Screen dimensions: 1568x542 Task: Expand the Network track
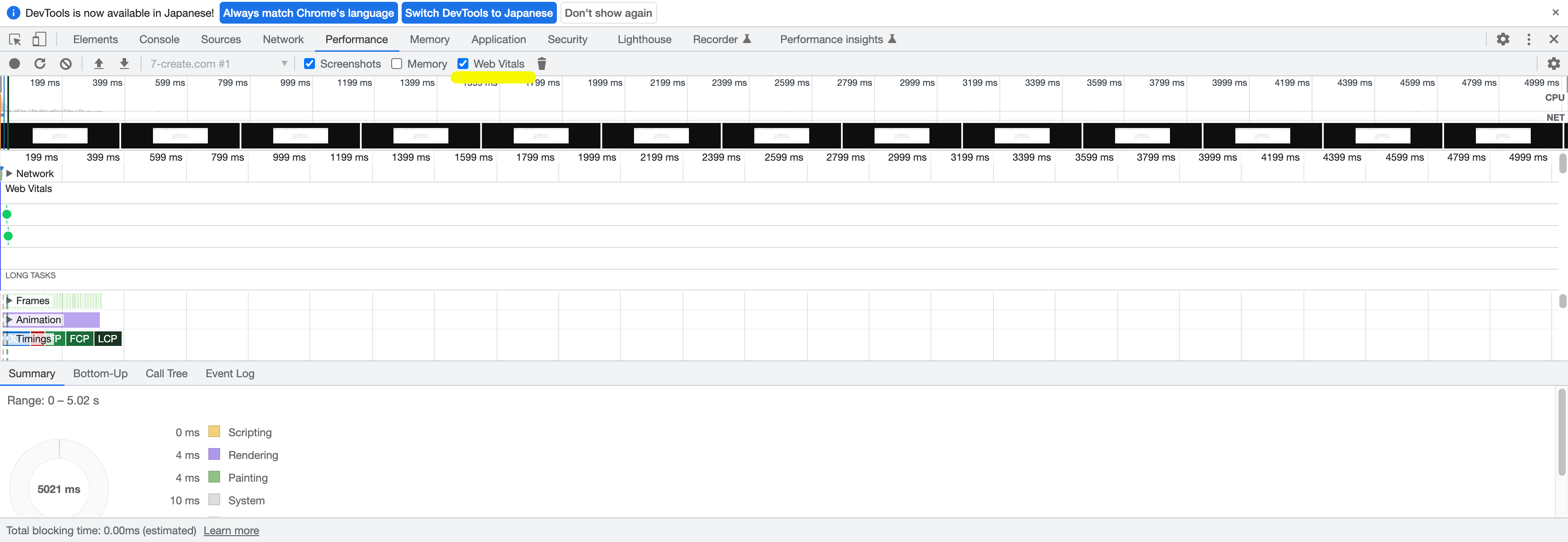coord(9,173)
